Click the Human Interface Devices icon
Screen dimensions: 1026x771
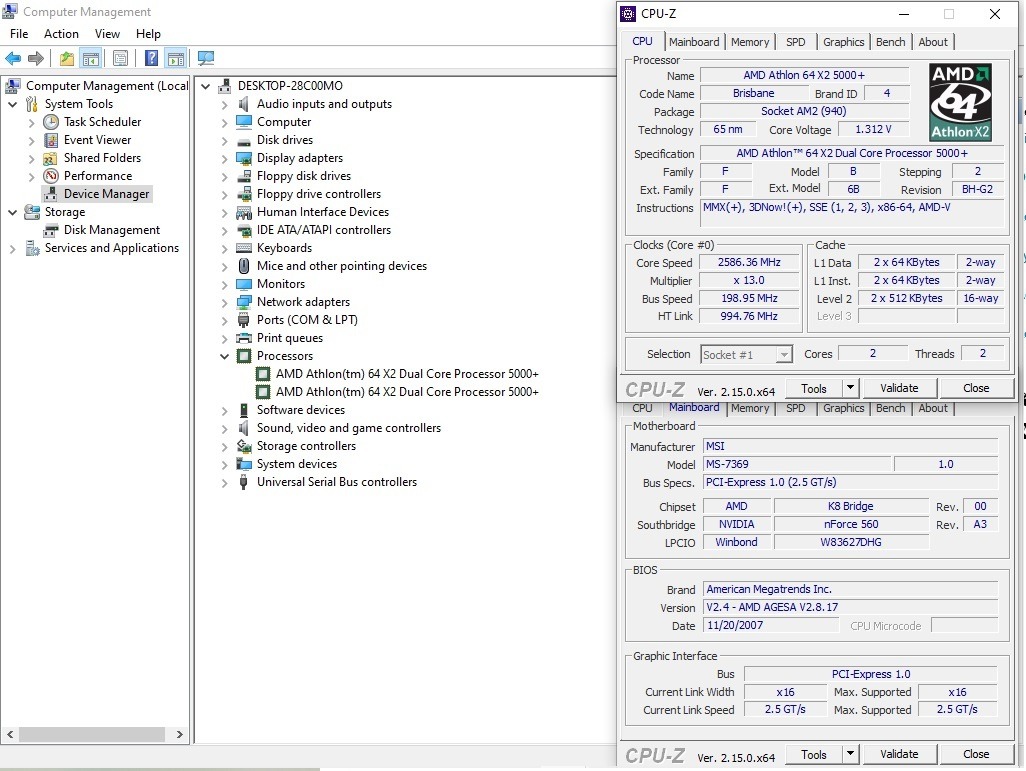point(243,212)
